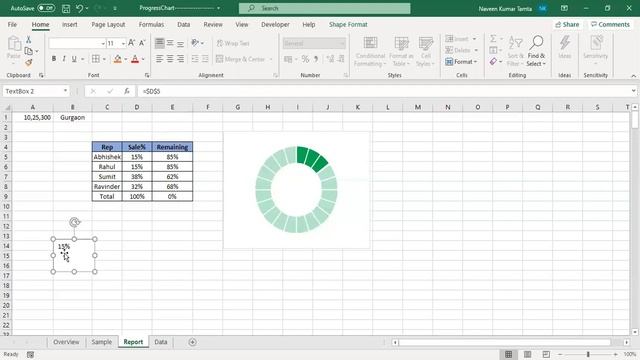
Task: Click the Orientation text angle icon
Action: [196, 43]
